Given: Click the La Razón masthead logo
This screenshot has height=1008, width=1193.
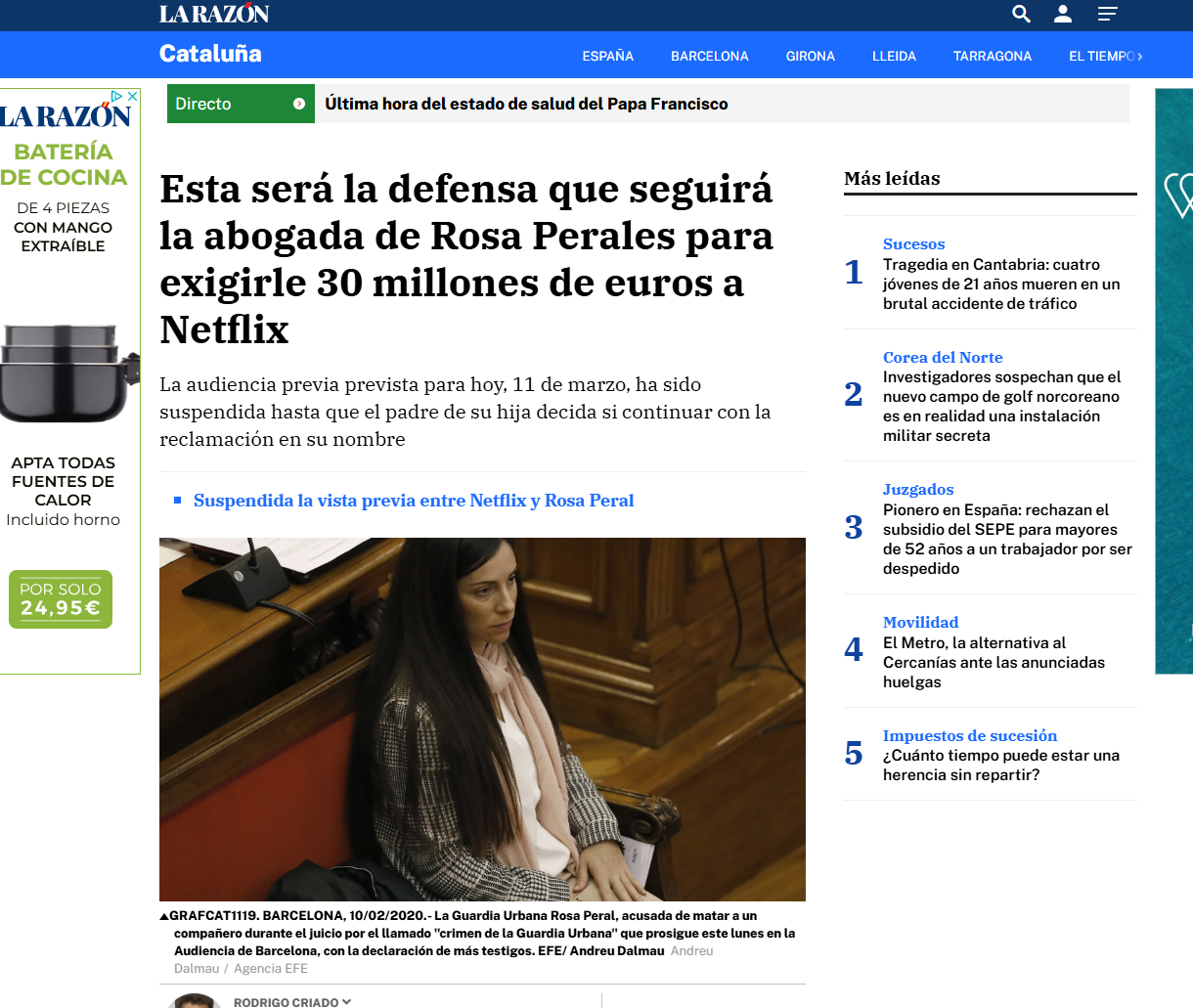Looking at the screenshot, I should [x=213, y=14].
